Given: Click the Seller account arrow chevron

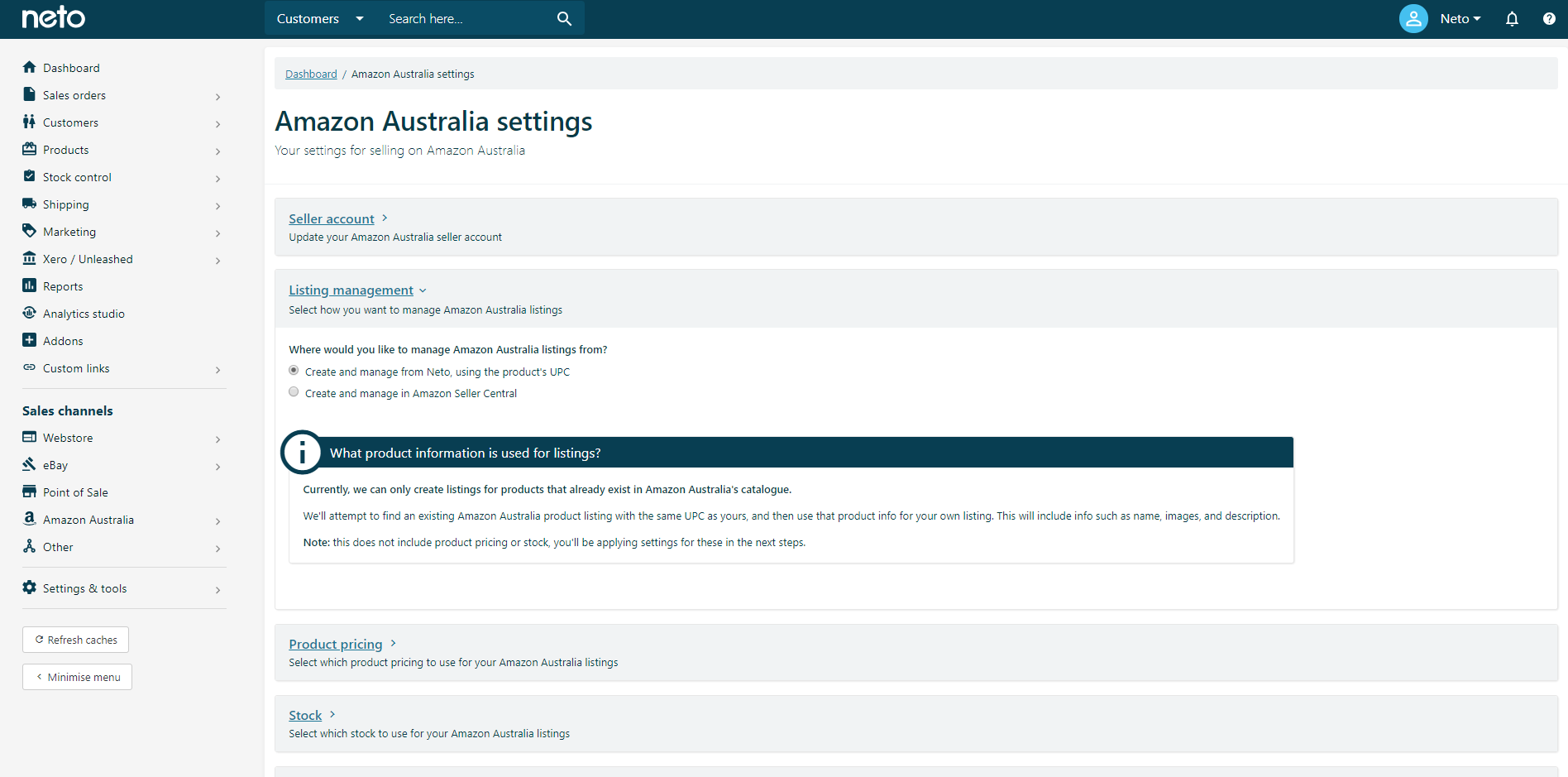Looking at the screenshot, I should tap(385, 218).
